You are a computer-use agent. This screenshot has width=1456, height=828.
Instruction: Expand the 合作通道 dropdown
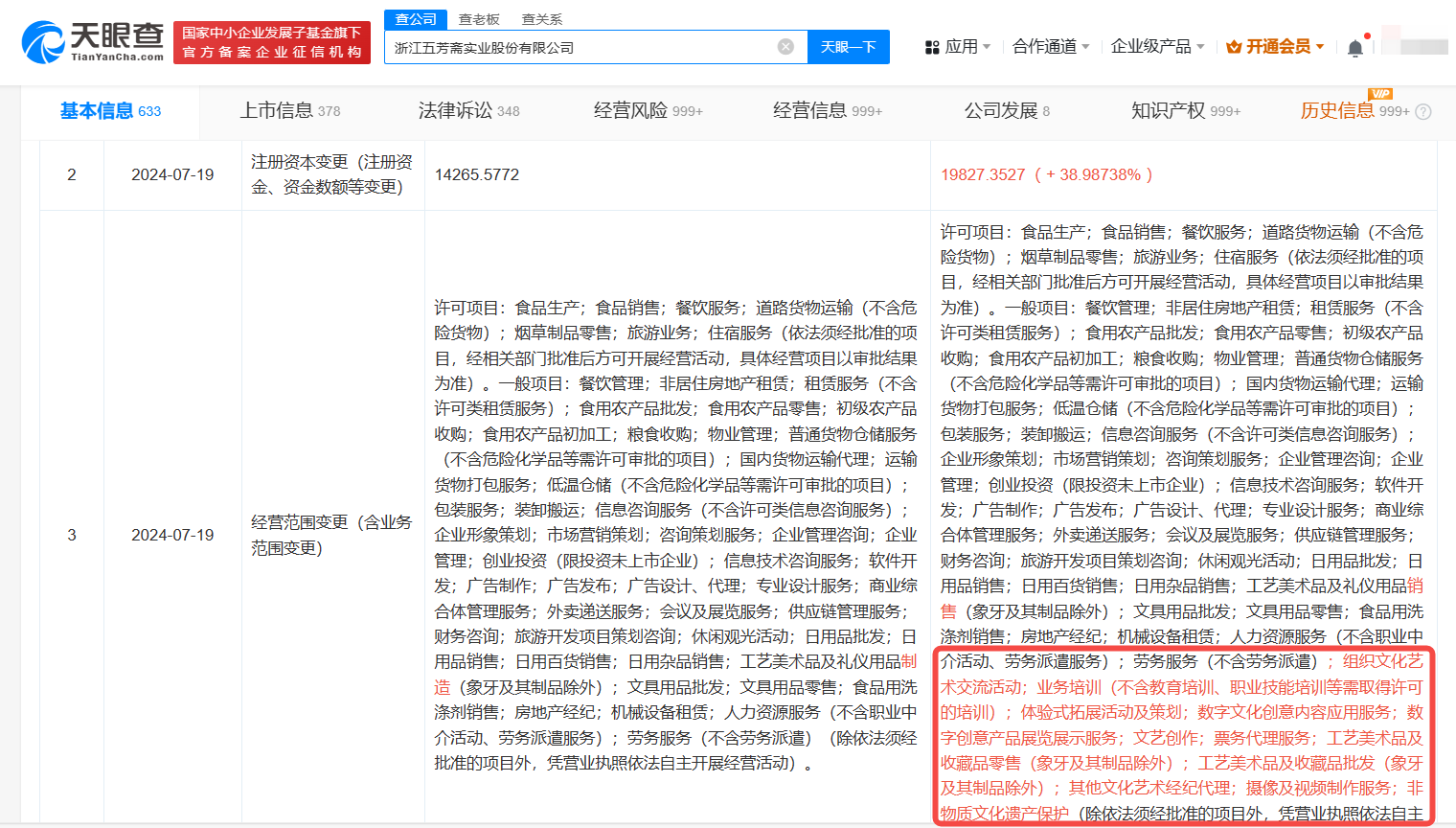[1050, 47]
